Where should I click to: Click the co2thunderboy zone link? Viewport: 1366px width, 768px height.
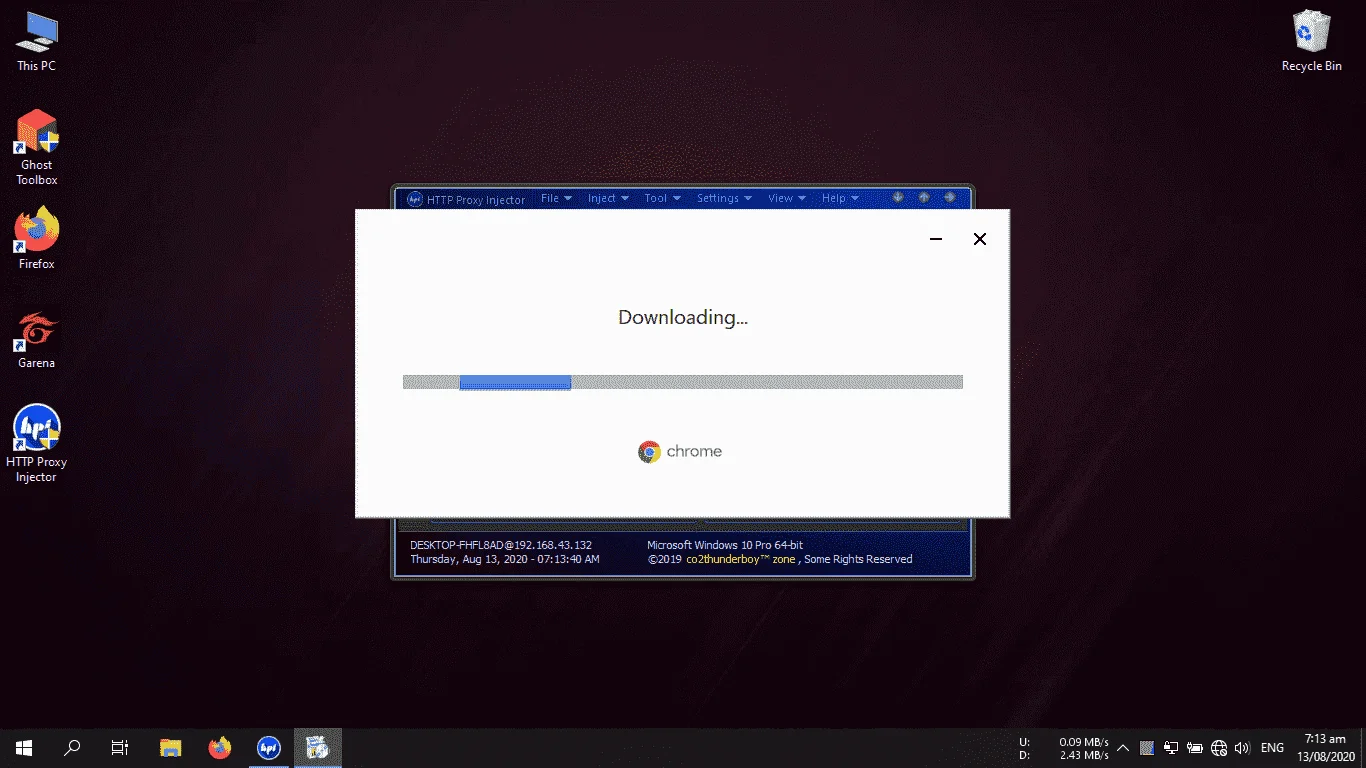coord(741,559)
